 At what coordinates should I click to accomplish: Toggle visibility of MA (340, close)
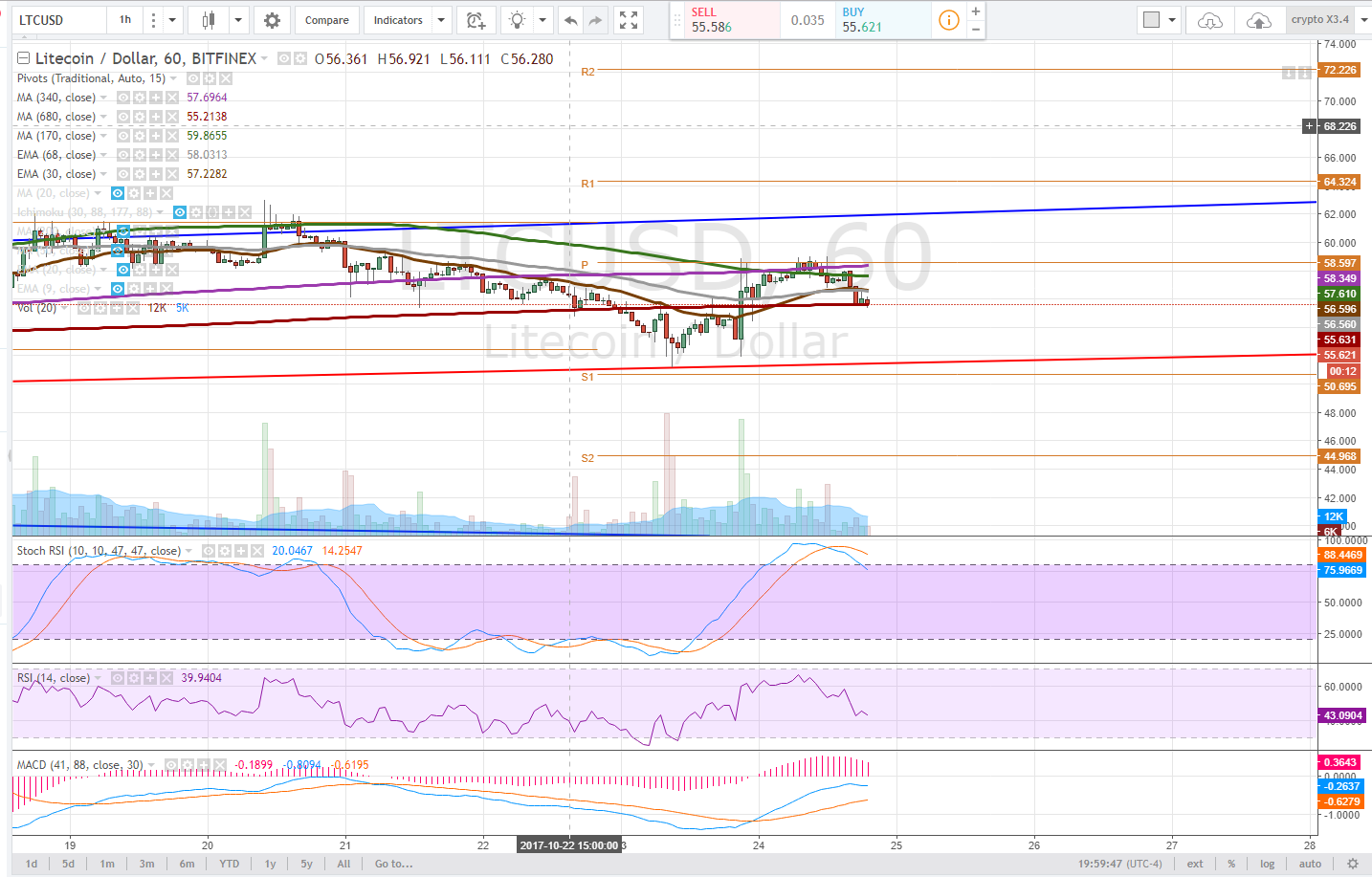pyautogui.click(x=123, y=98)
